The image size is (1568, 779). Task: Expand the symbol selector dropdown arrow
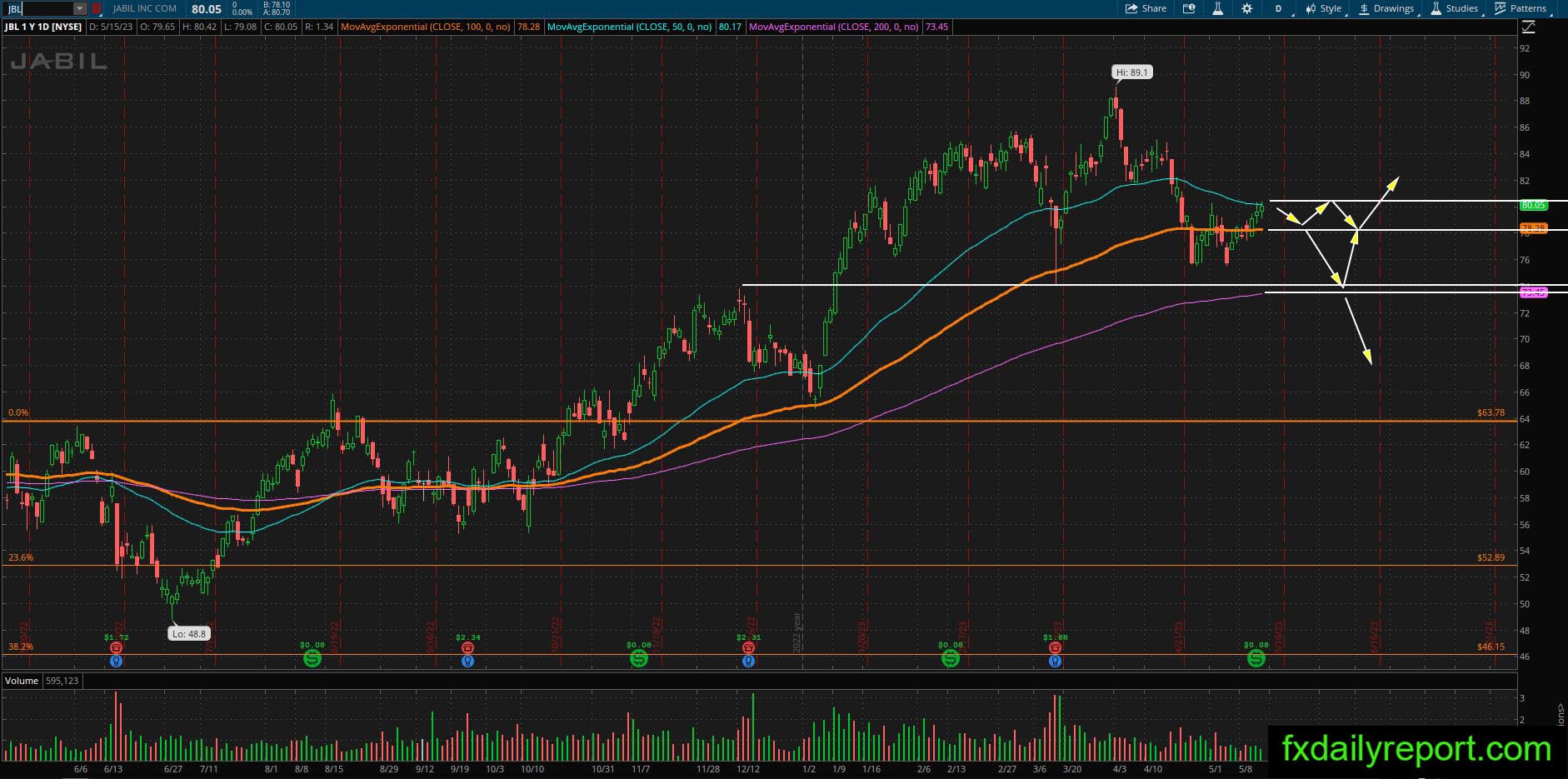coord(80,8)
